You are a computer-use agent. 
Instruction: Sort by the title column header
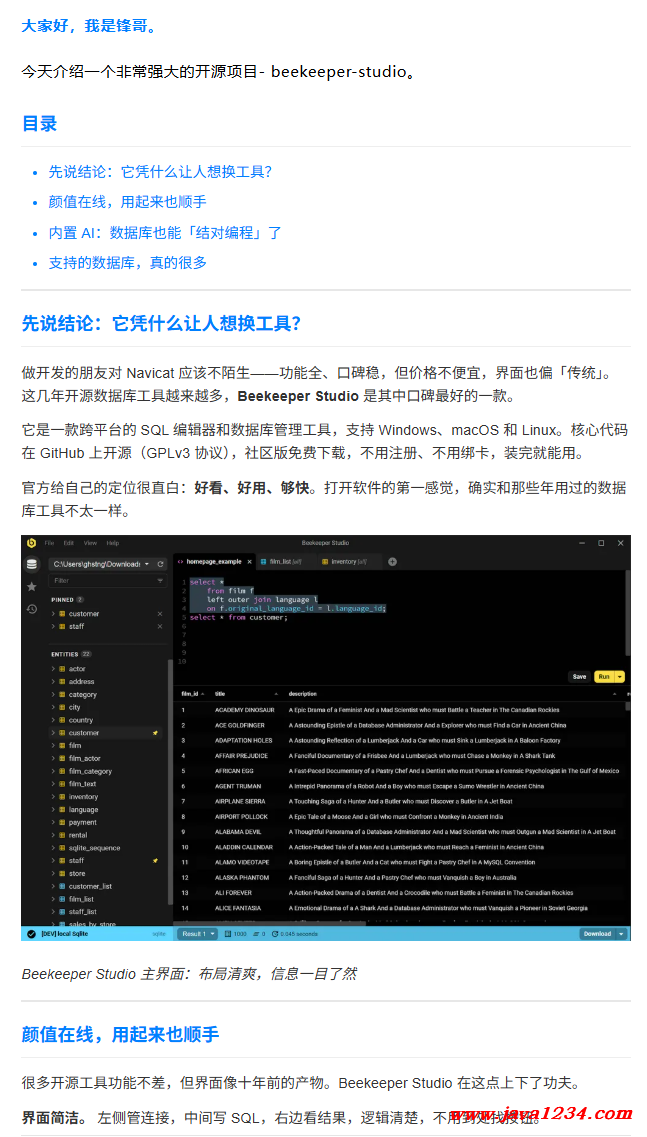tap(247, 694)
